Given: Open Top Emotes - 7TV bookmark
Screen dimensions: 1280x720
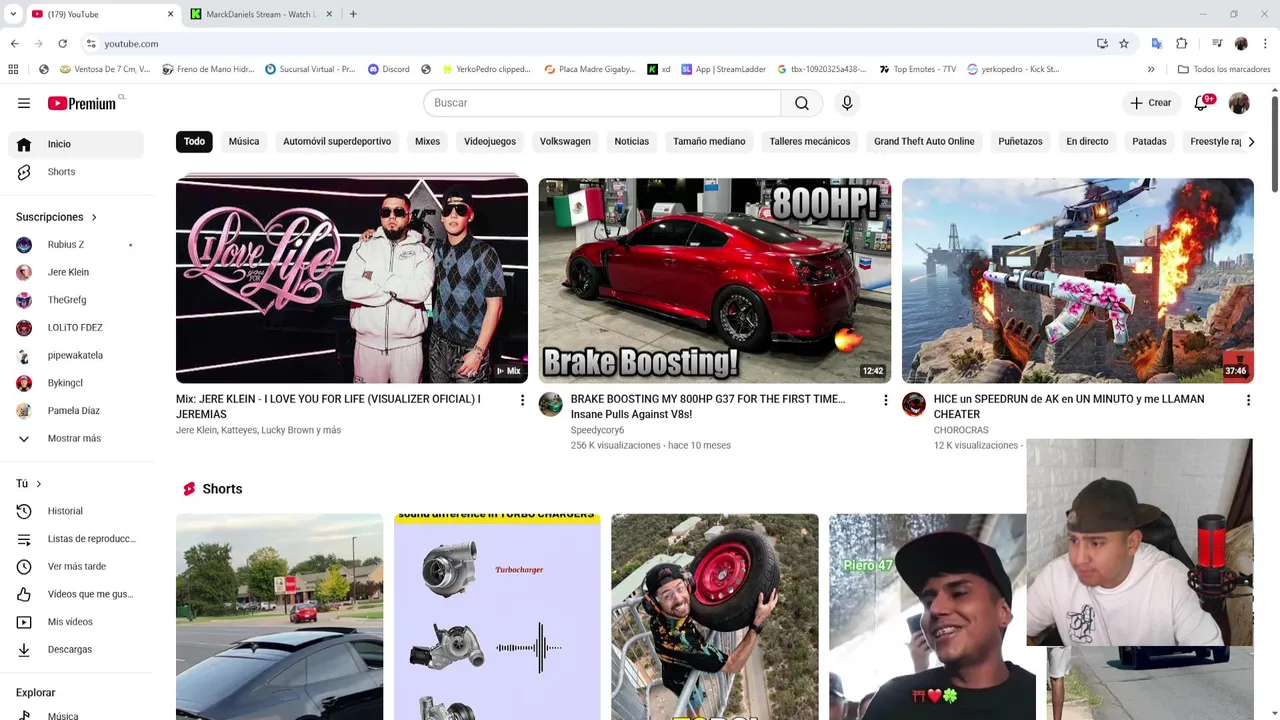Looking at the screenshot, I should click(x=918, y=69).
